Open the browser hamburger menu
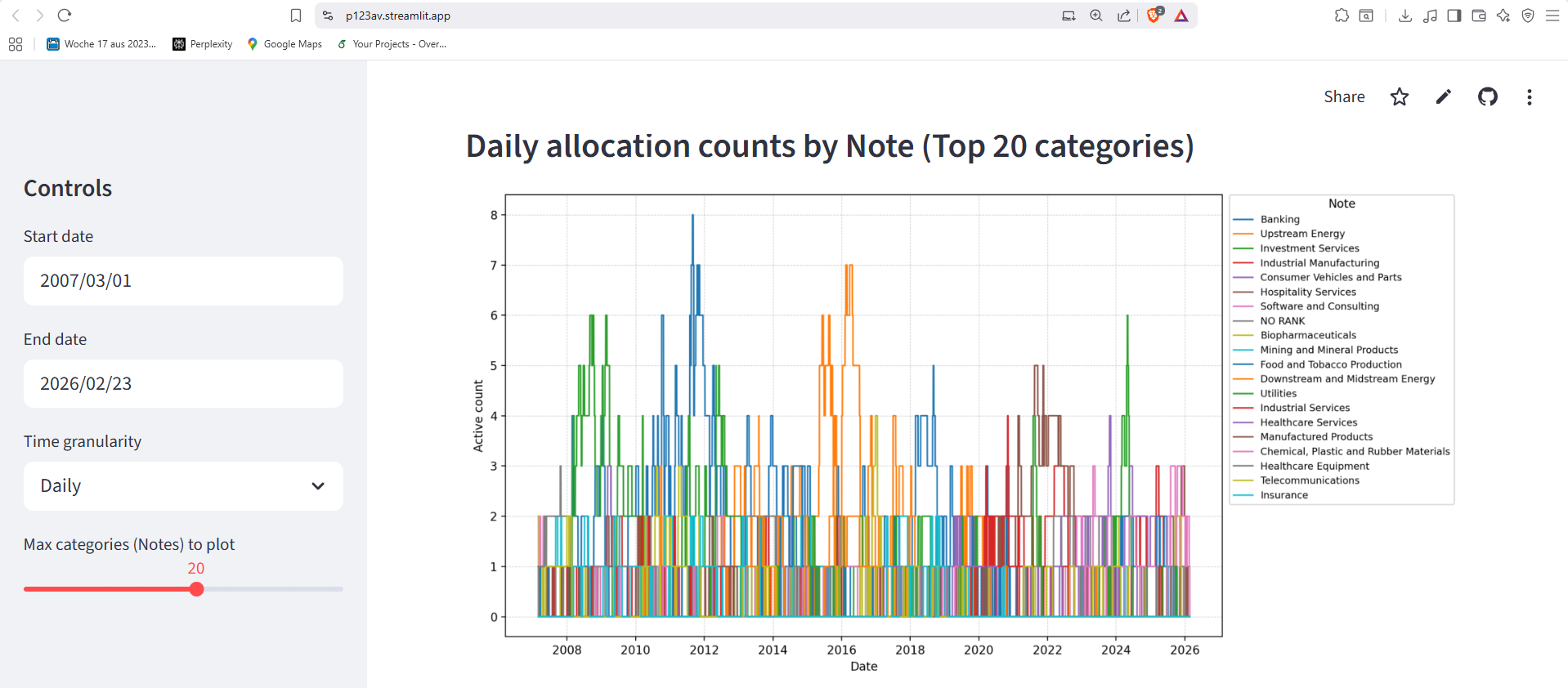Image resolution: width=1568 pixels, height=688 pixels. [1552, 16]
